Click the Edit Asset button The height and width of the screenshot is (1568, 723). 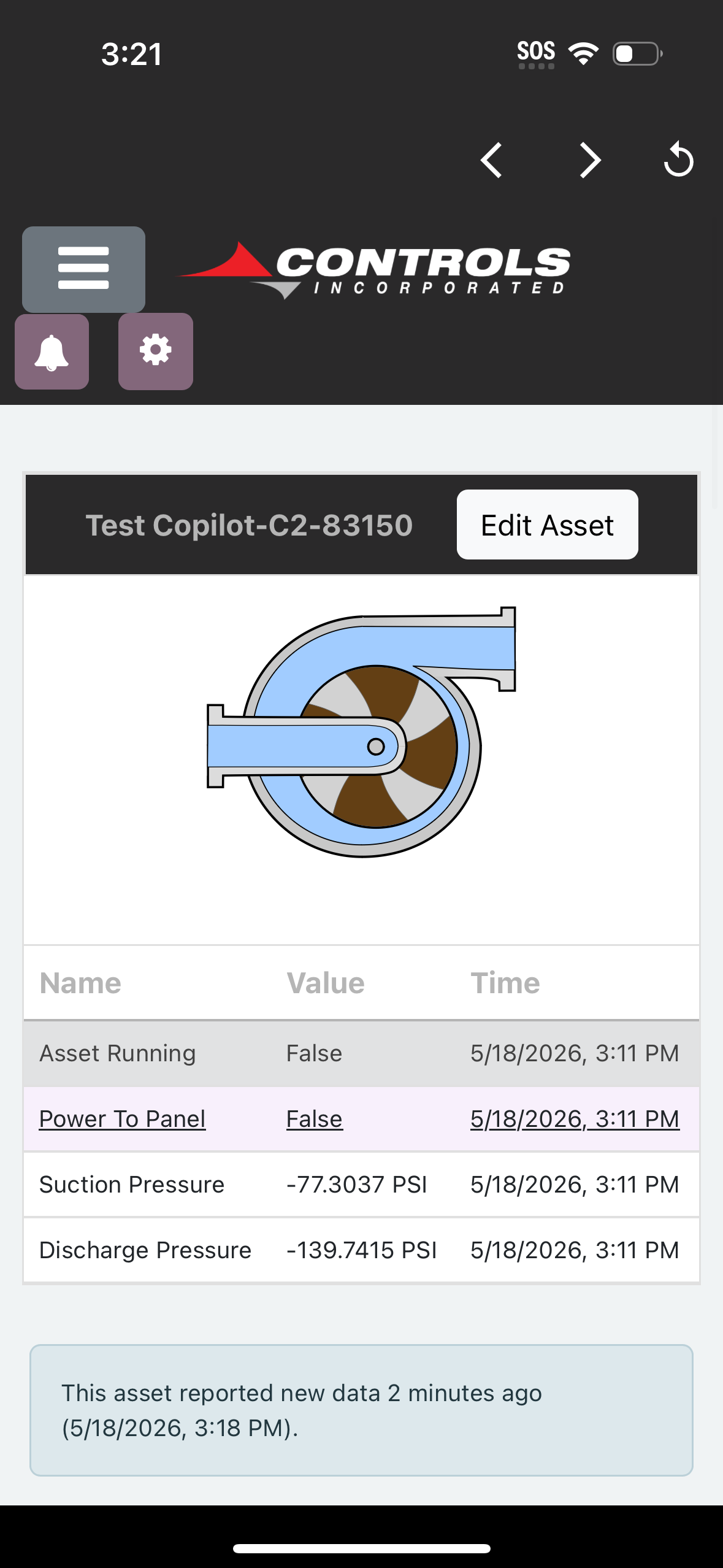[x=547, y=525]
